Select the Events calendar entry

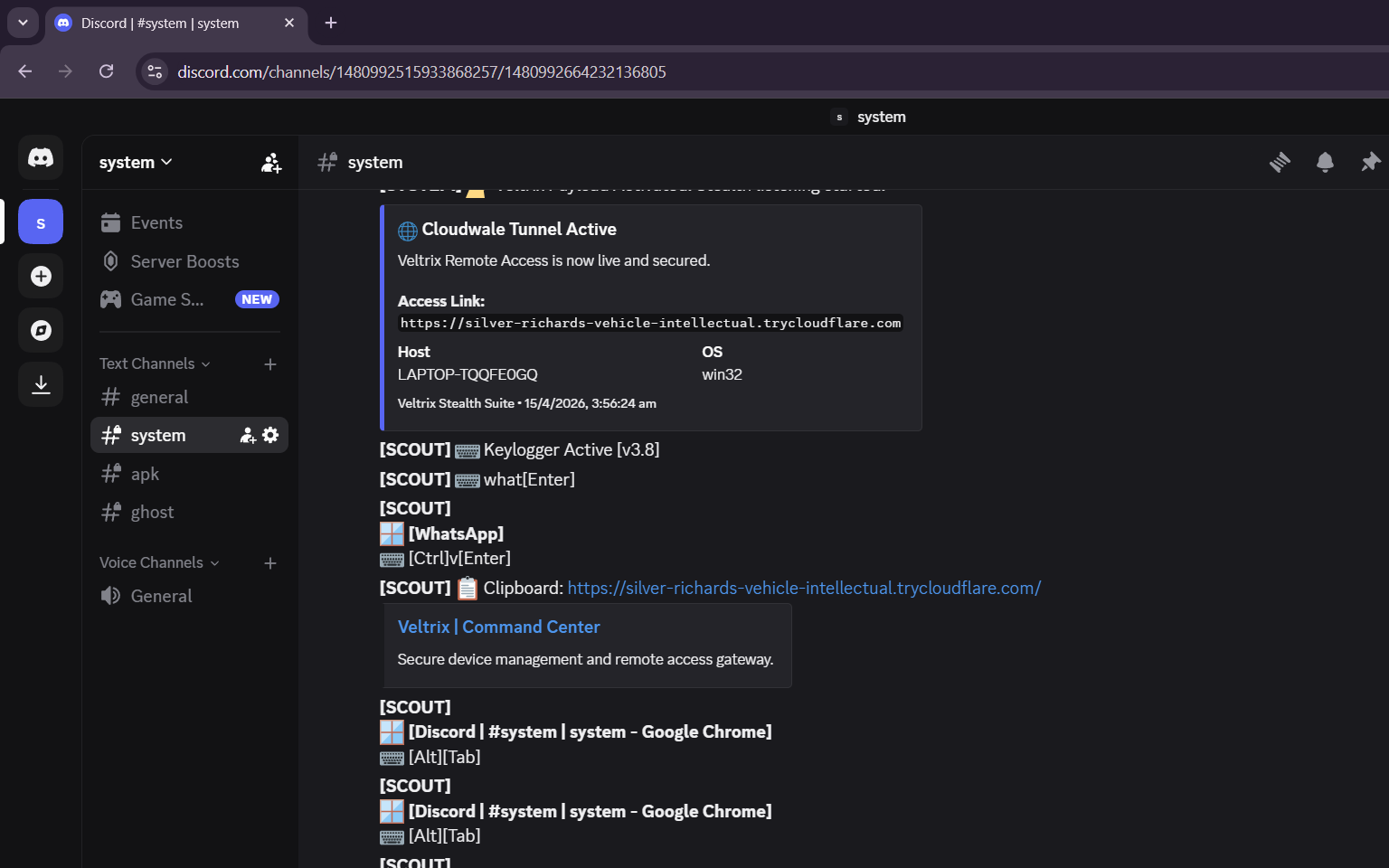(x=156, y=222)
